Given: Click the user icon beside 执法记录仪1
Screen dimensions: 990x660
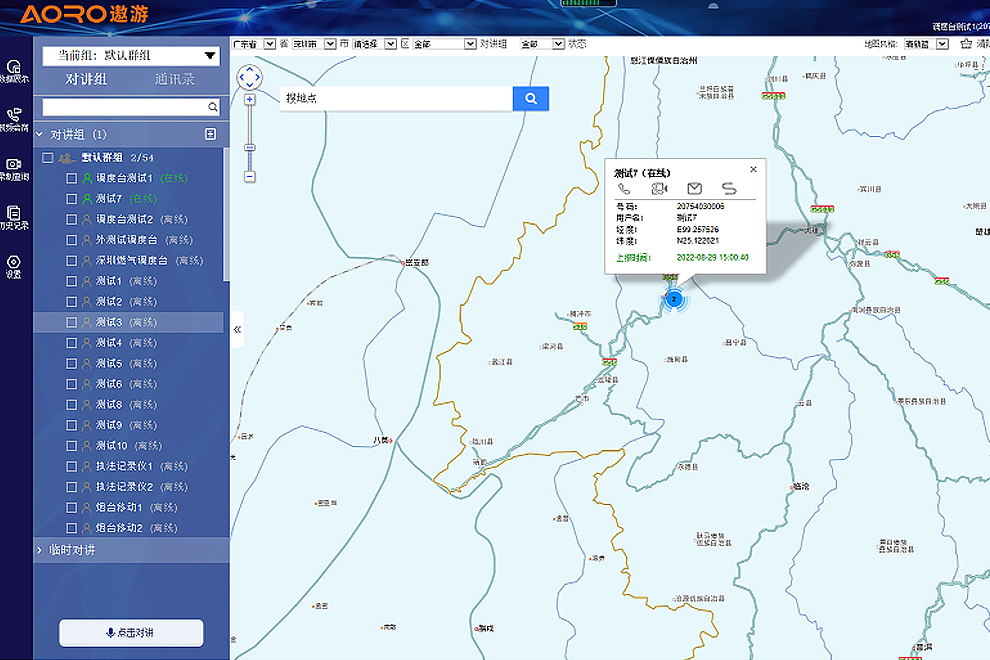Looking at the screenshot, I should click(87, 466).
